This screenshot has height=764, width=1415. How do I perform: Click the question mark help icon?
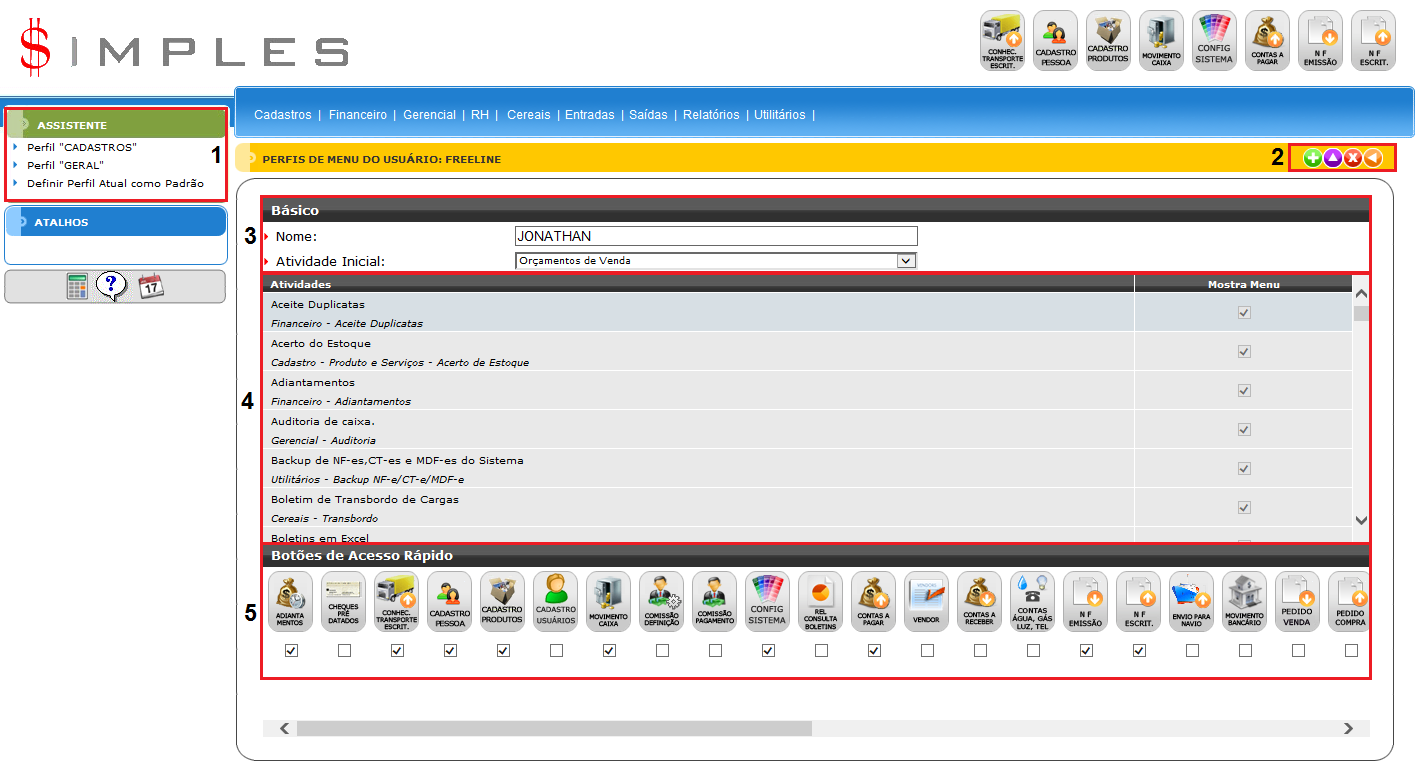click(x=111, y=287)
